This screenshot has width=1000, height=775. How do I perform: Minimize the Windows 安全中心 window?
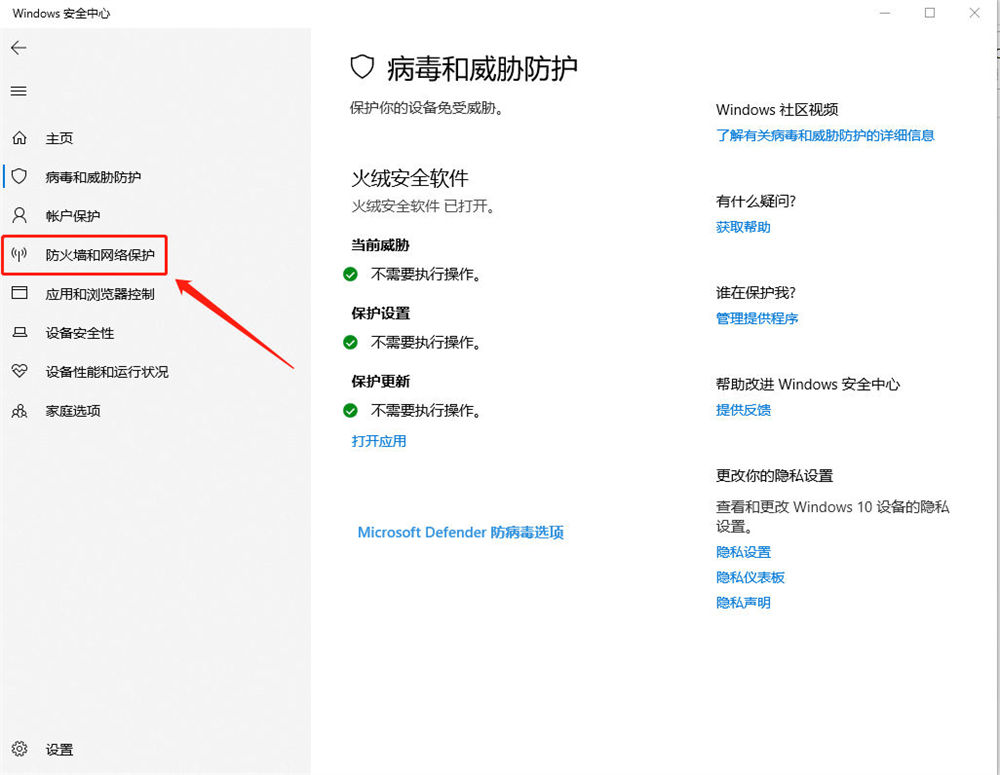[x=885, y=13]
